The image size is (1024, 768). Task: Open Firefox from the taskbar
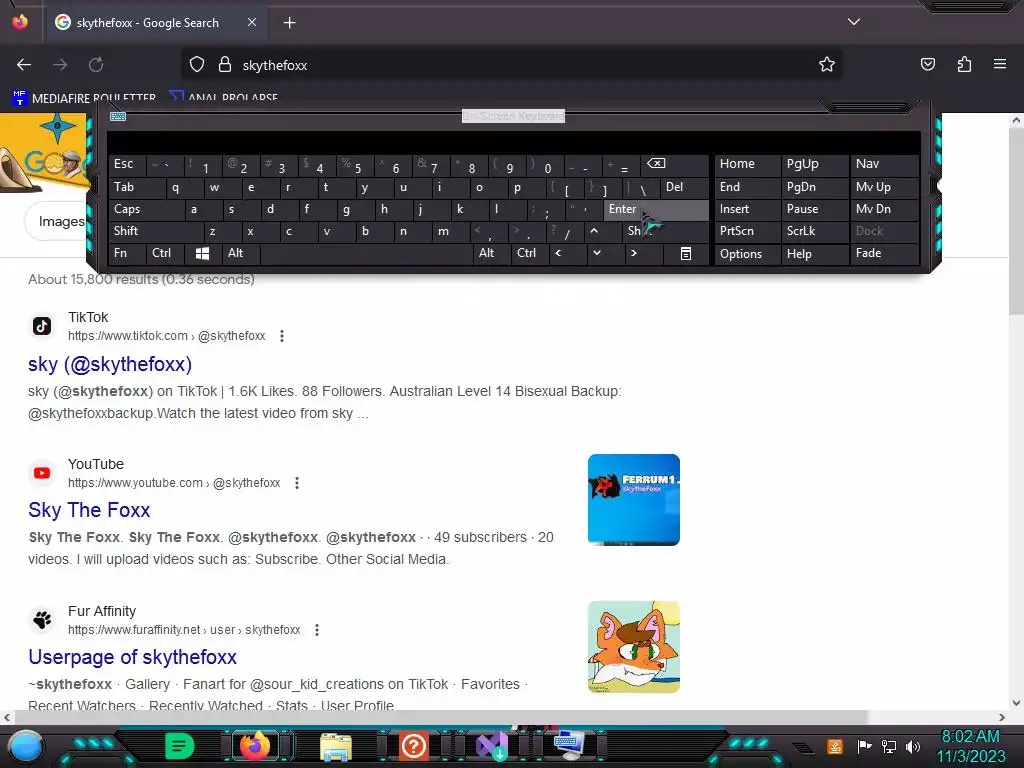coord(255,746)
